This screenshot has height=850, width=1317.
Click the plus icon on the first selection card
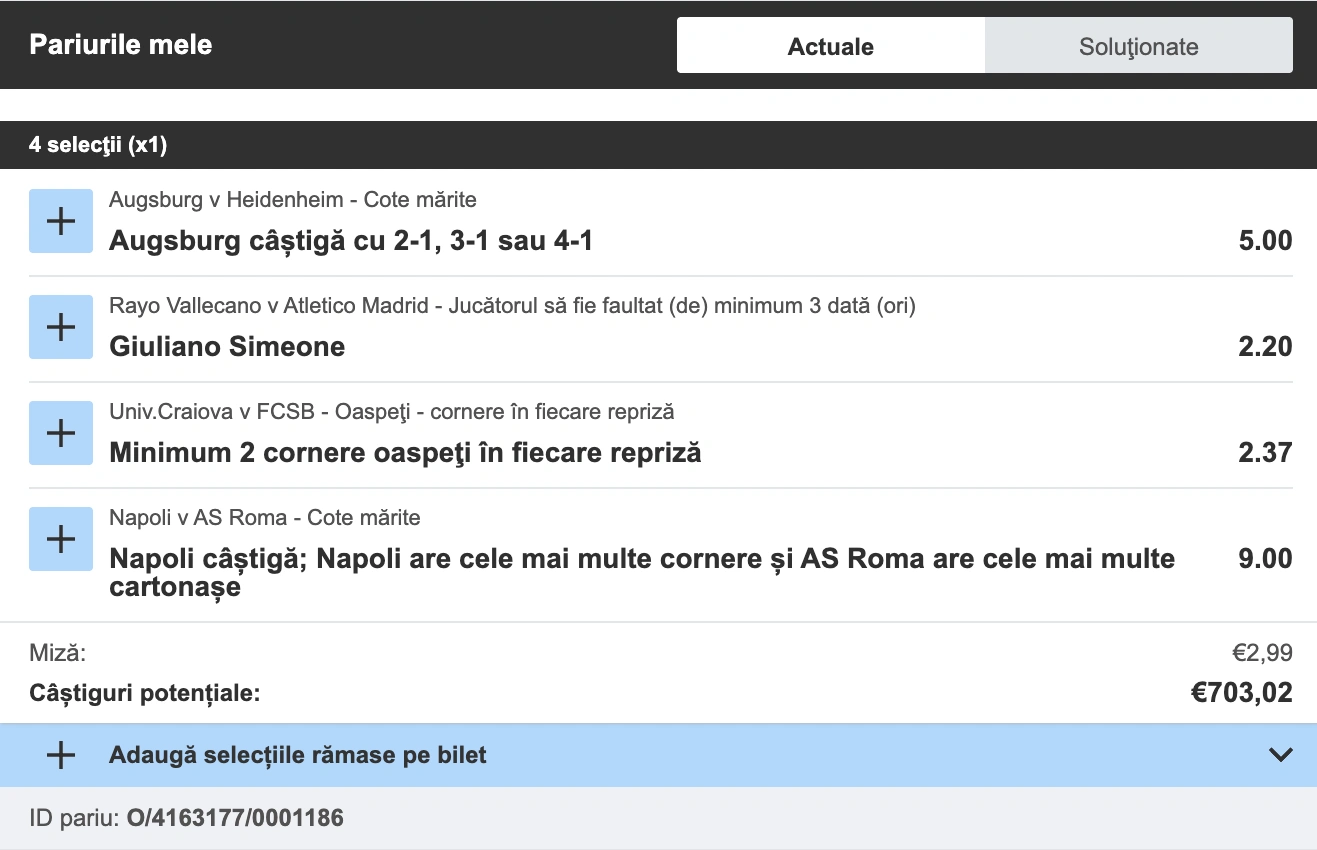click(x=60, y=220)
